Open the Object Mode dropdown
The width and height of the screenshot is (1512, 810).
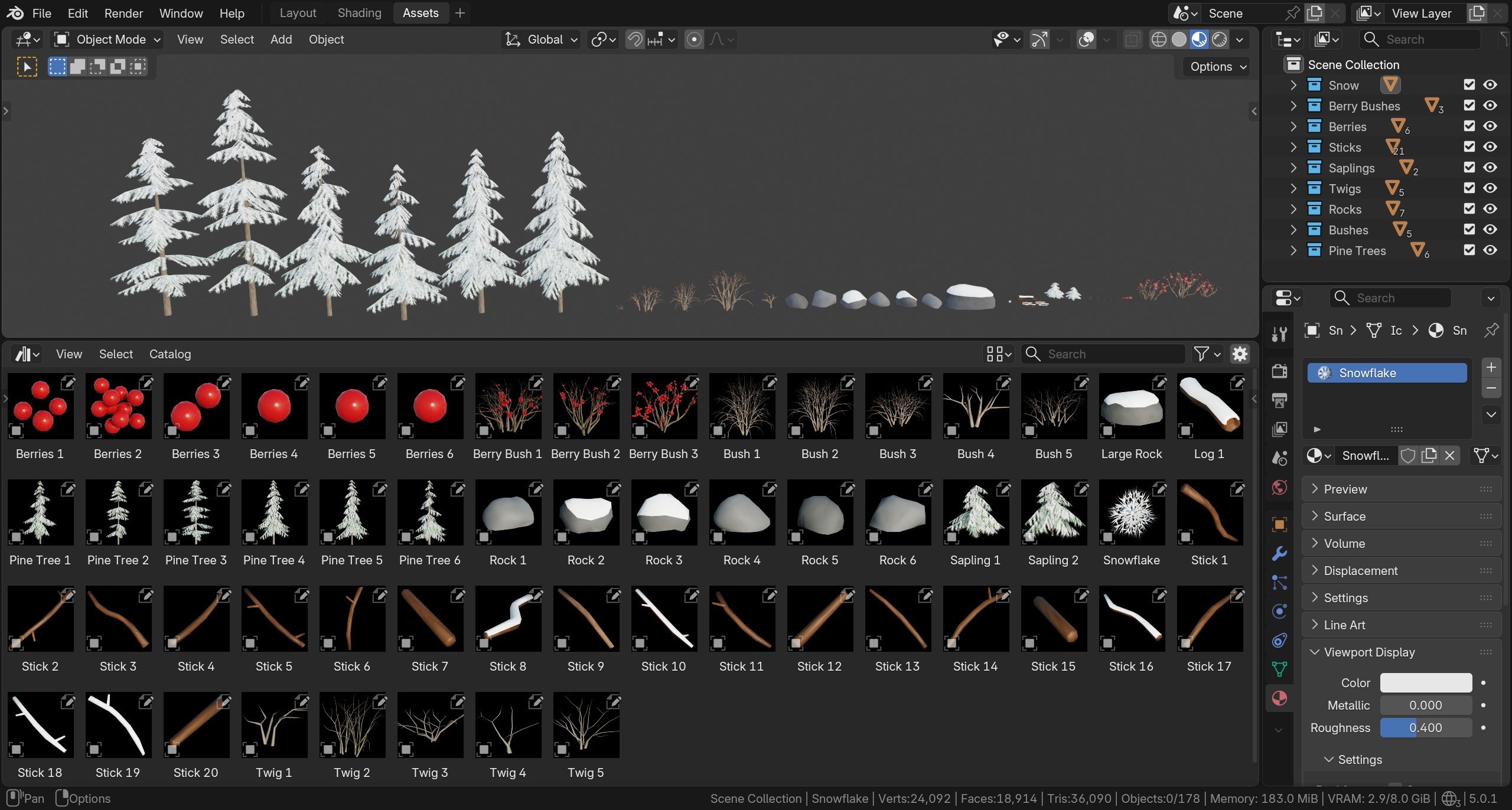(107, 40)
